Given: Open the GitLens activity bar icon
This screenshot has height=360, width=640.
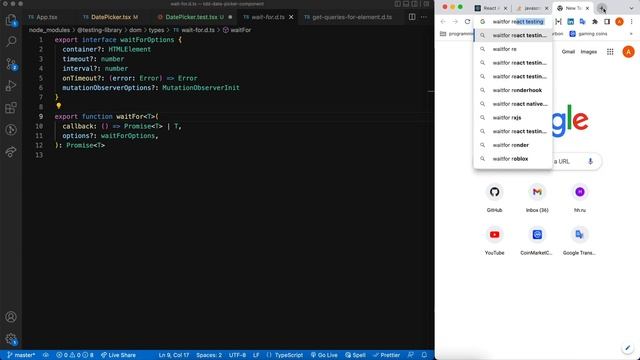Looking at the screenshot, I should coord(11,130).
